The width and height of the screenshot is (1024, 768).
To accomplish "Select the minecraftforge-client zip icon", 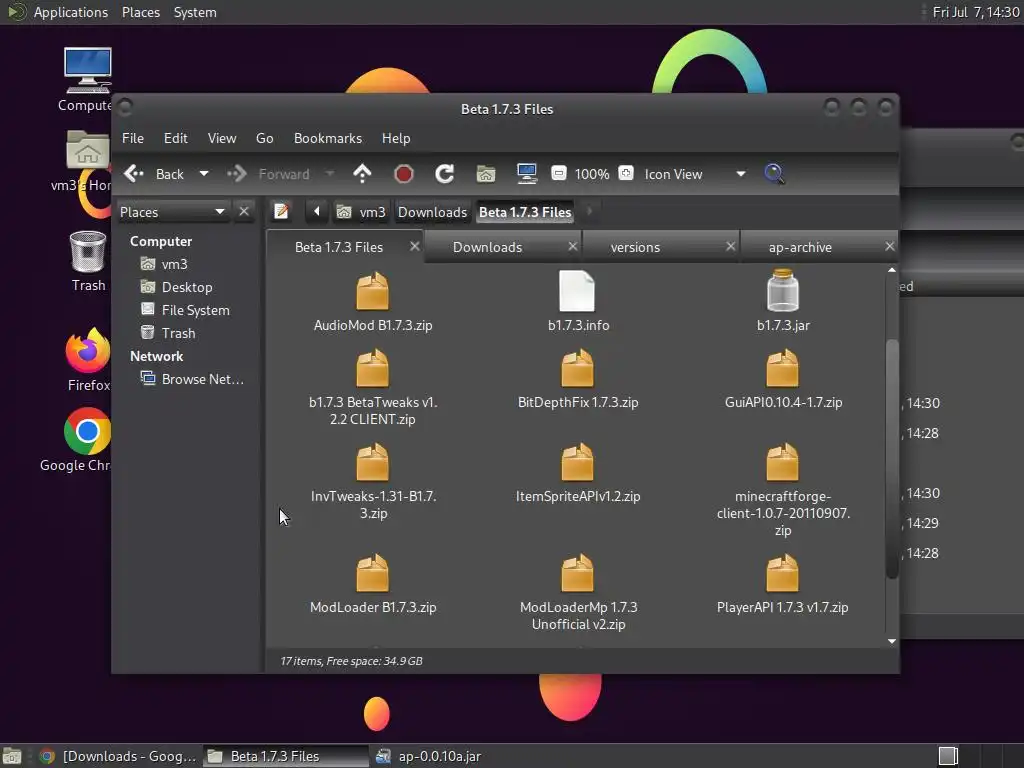I will (x=782, y=462).
